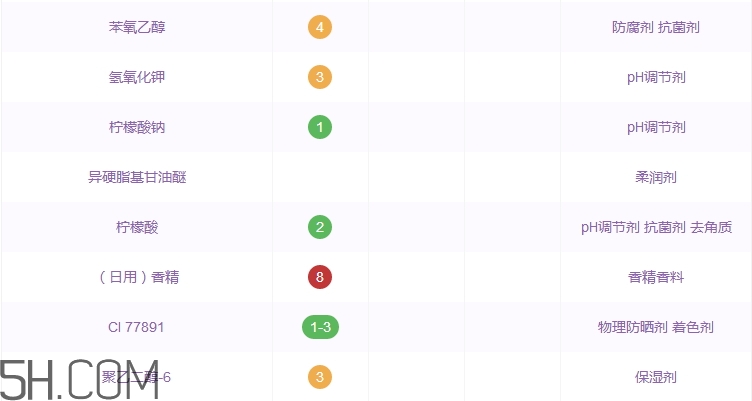Click the pH调节剂 抗菌剂 去角质 text

pyautogui.click(x=656, y=227)
